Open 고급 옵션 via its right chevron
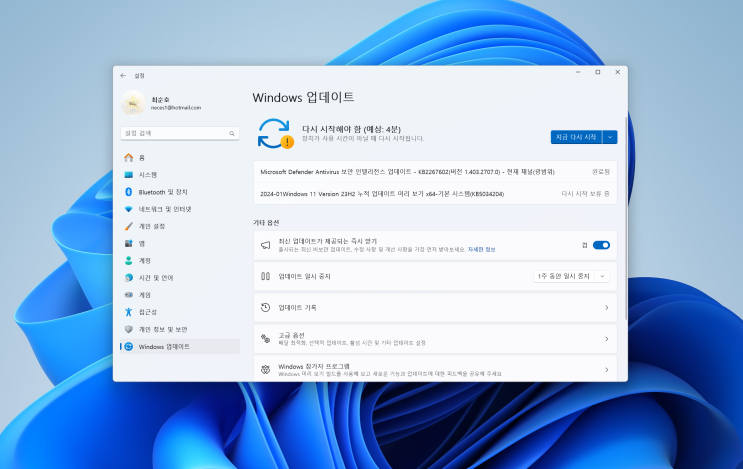This screenshot has height=469, width=743. click(x=607, y=339)
